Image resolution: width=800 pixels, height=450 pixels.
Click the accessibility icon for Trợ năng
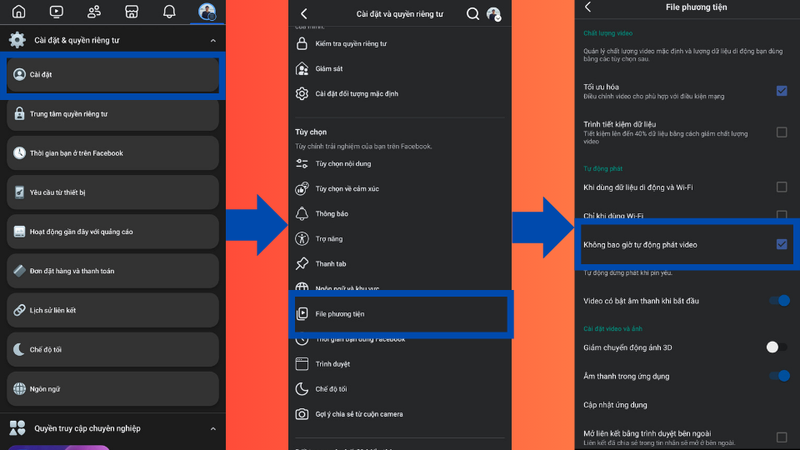coord(302,238)
